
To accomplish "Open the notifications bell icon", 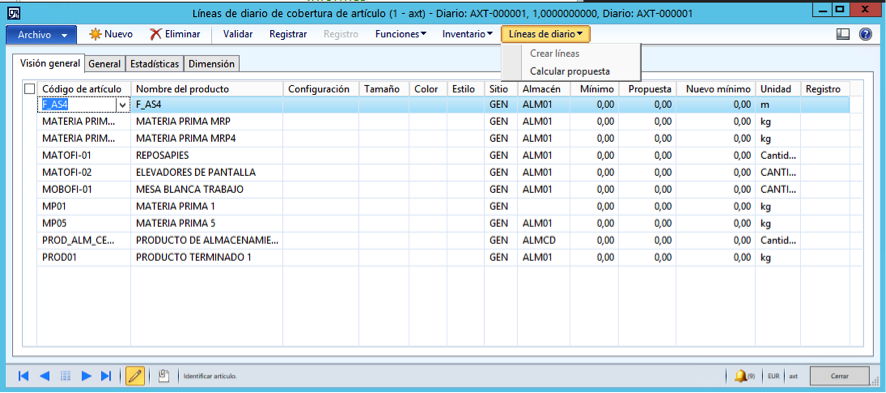I will click(x=741, y=375).
